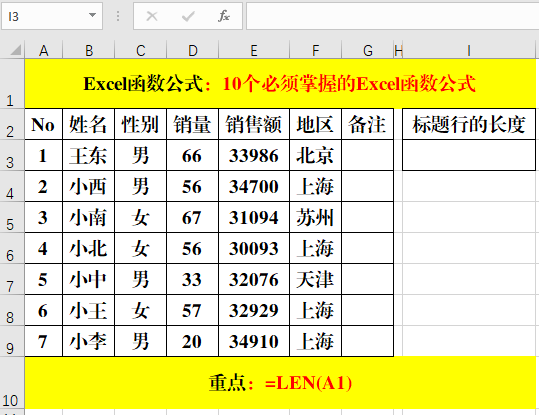Screen dimensions: 539x415
Task: Click the sales volume cell '20'
Action: tap(192, 341)
